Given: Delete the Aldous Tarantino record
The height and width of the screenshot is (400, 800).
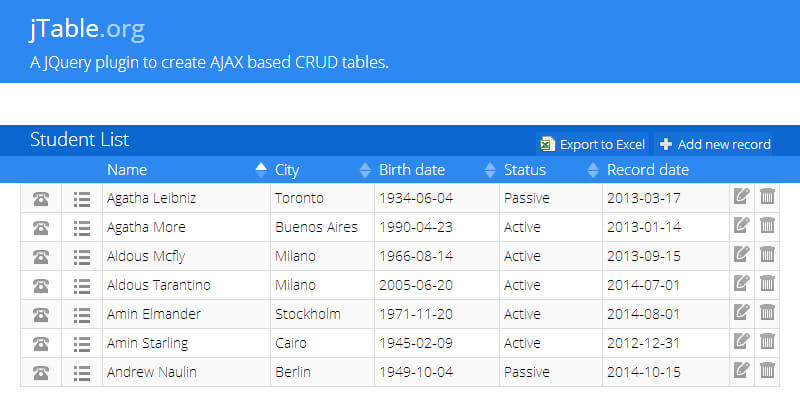Looking at the screenshot, I should [x=767, y=285].
